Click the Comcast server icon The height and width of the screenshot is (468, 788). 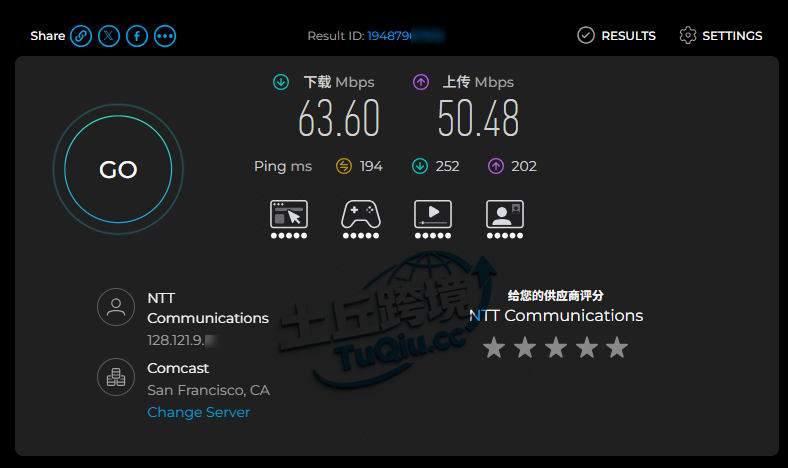coord(116,377)
